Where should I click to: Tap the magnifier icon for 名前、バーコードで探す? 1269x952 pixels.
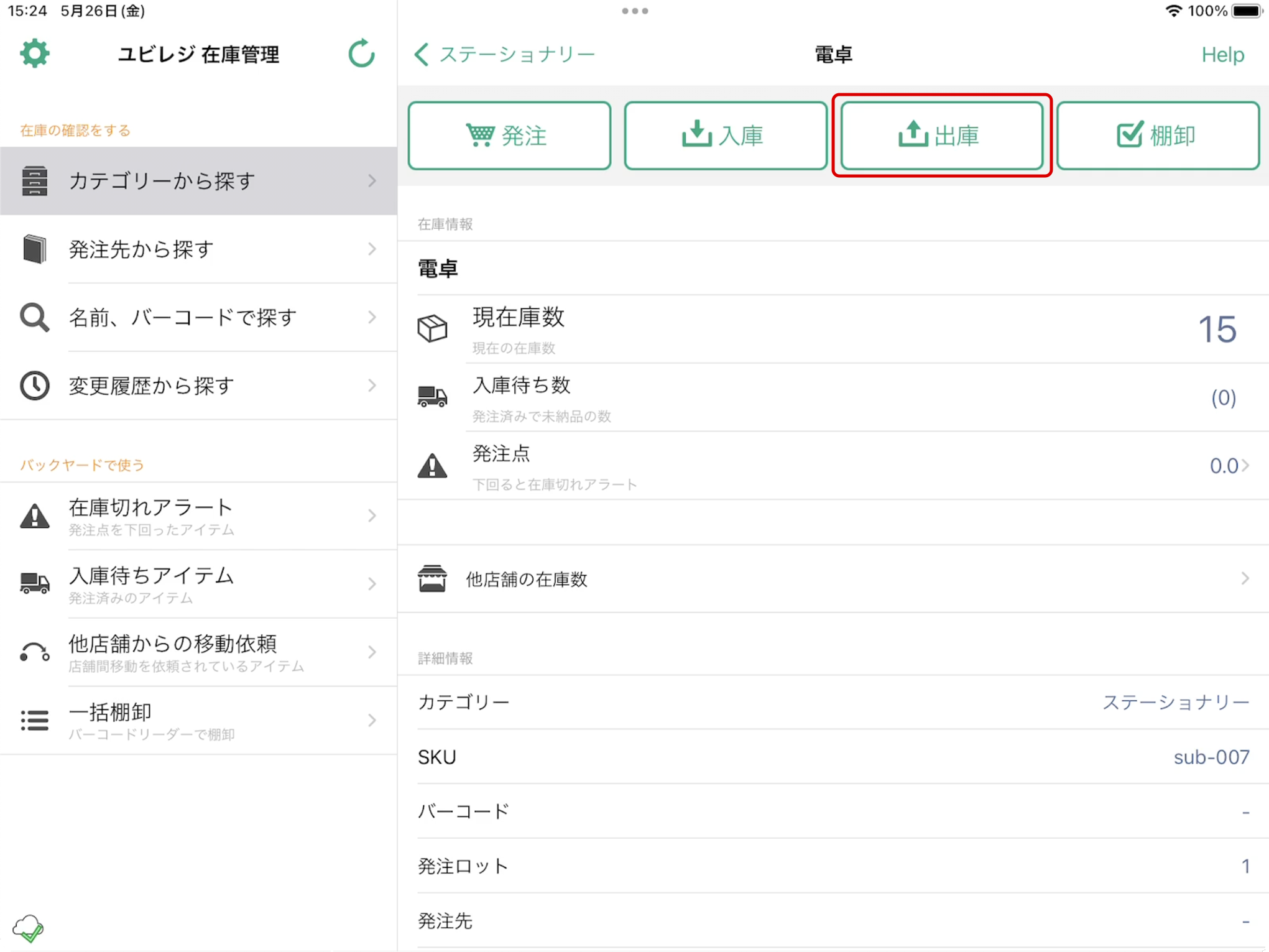pos(35,318)
